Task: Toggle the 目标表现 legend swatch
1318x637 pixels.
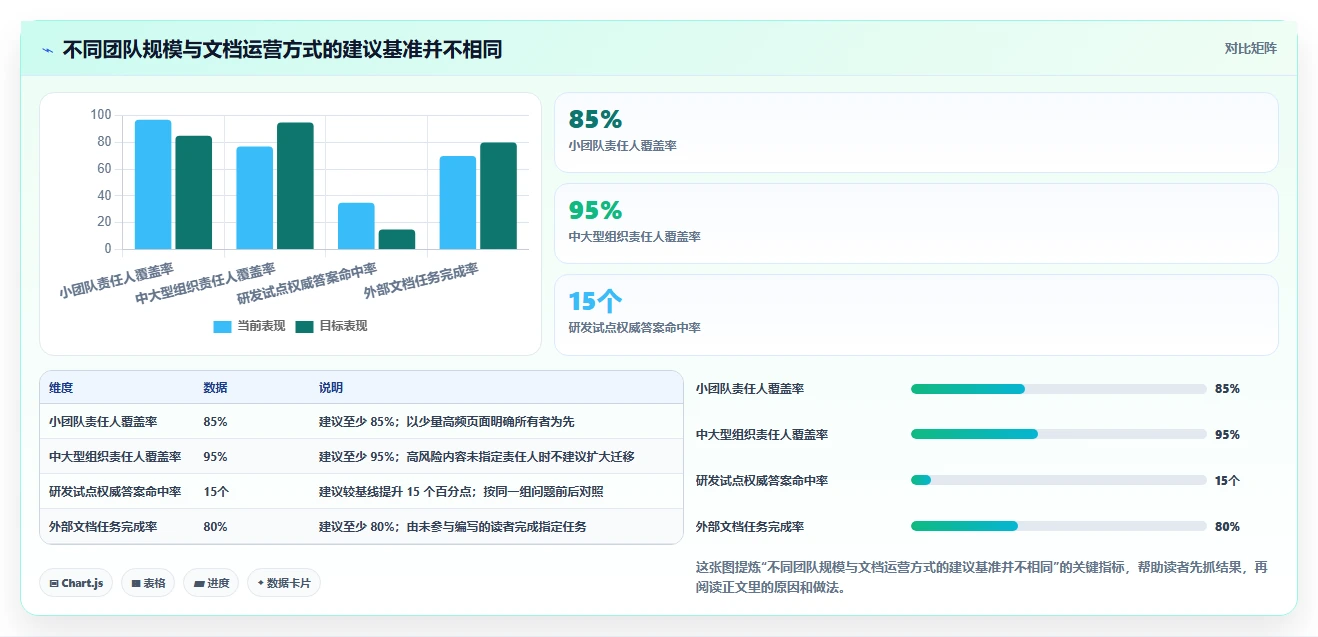Action: click(305, 327)
